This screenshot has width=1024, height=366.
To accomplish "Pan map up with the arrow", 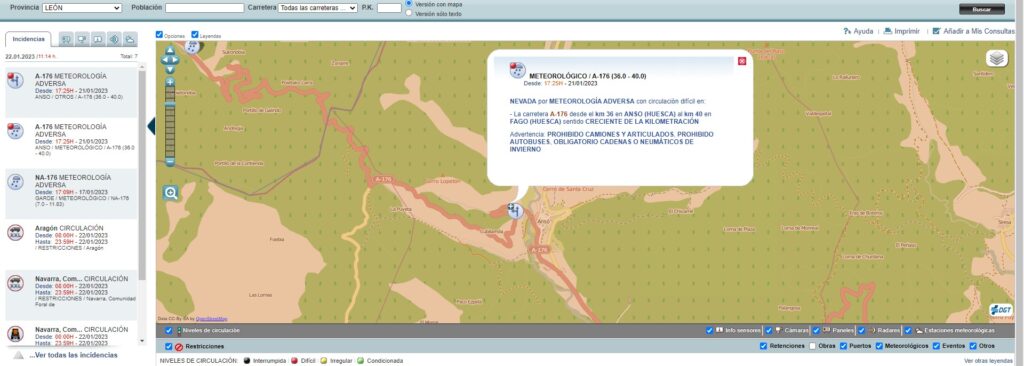I will (170, 50).
